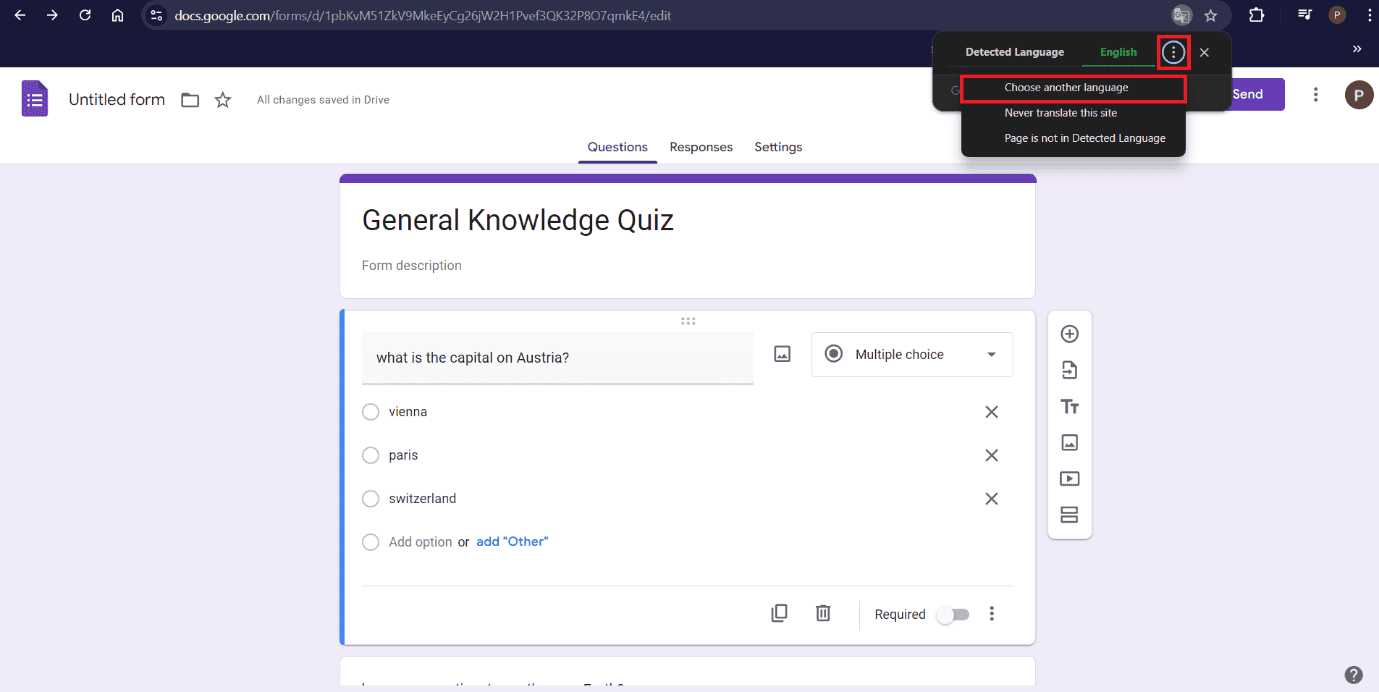This screenshot has width=1379, height=692.
Task: Add a new question from sidebar
Action: [1070, 334]
